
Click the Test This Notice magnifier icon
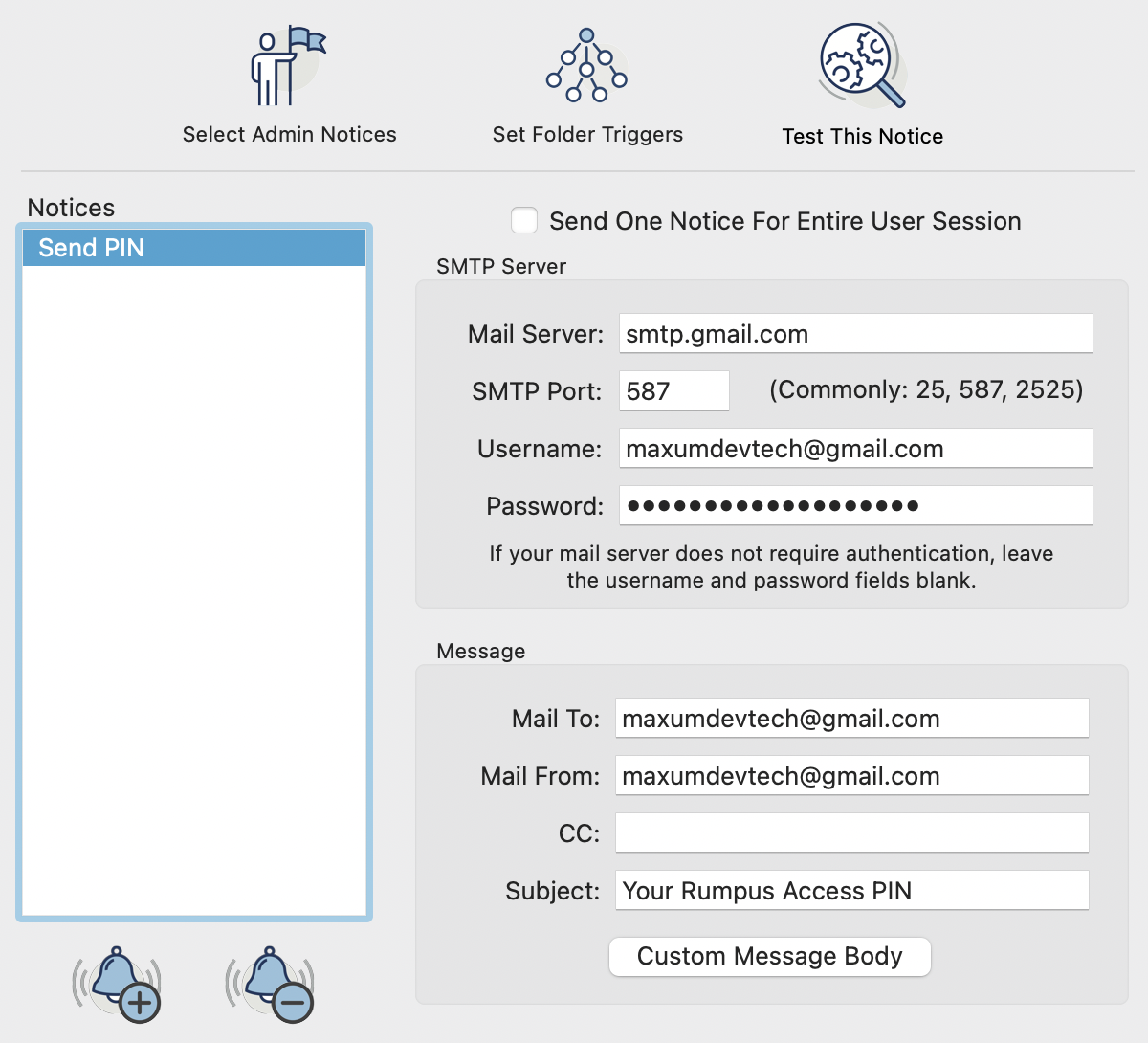[862, 65]
